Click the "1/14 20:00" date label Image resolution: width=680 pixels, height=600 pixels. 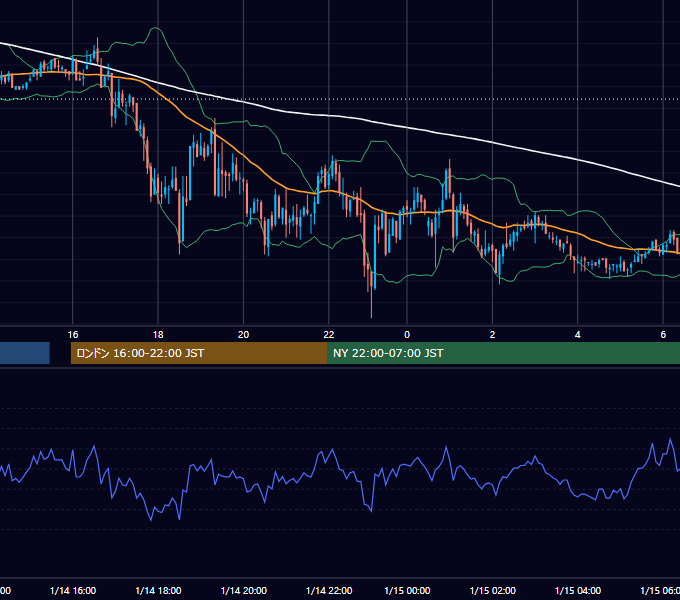tap(244, 590)
